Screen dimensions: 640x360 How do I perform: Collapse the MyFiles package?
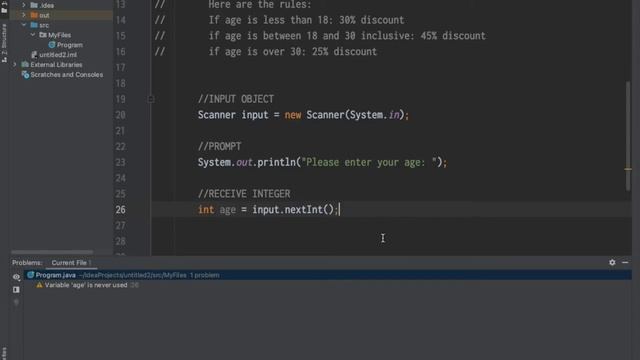click(x=33, y=35)
